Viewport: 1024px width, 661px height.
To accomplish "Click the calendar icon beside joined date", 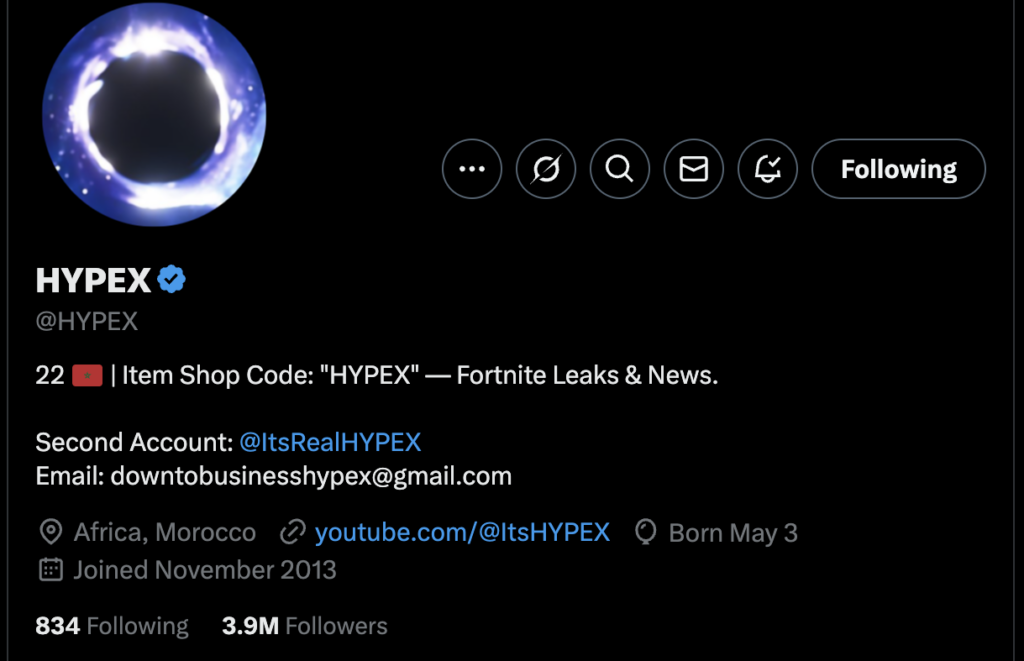I will [49, 570].
